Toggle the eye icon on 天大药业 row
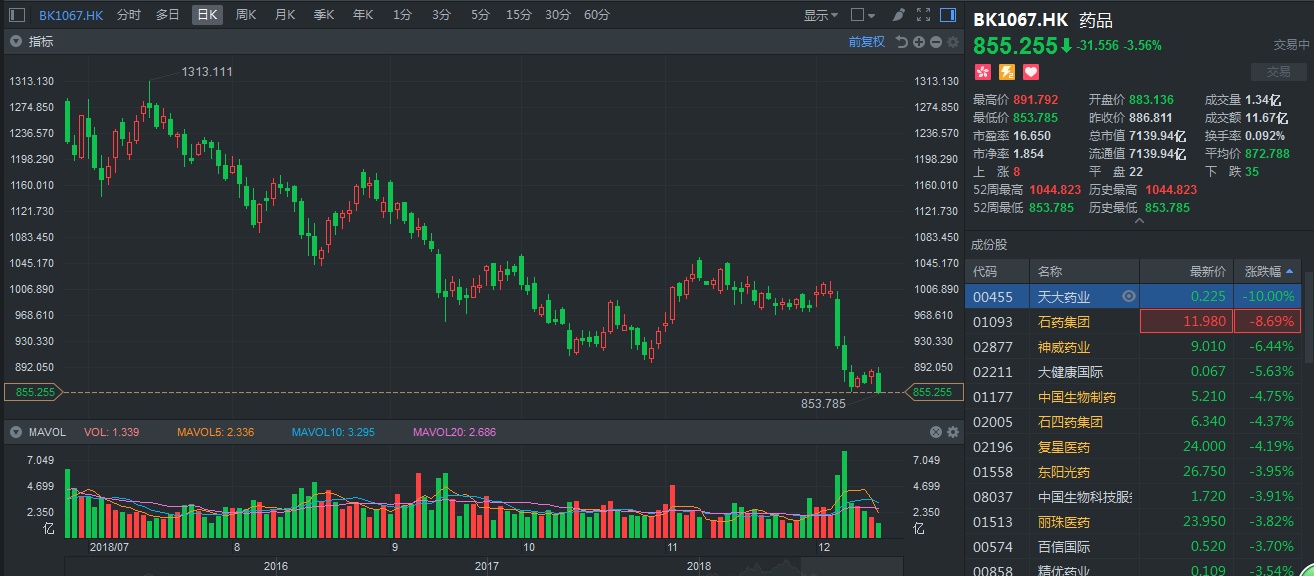This screenshot has height=576, width=1314. click(1128, 296)
